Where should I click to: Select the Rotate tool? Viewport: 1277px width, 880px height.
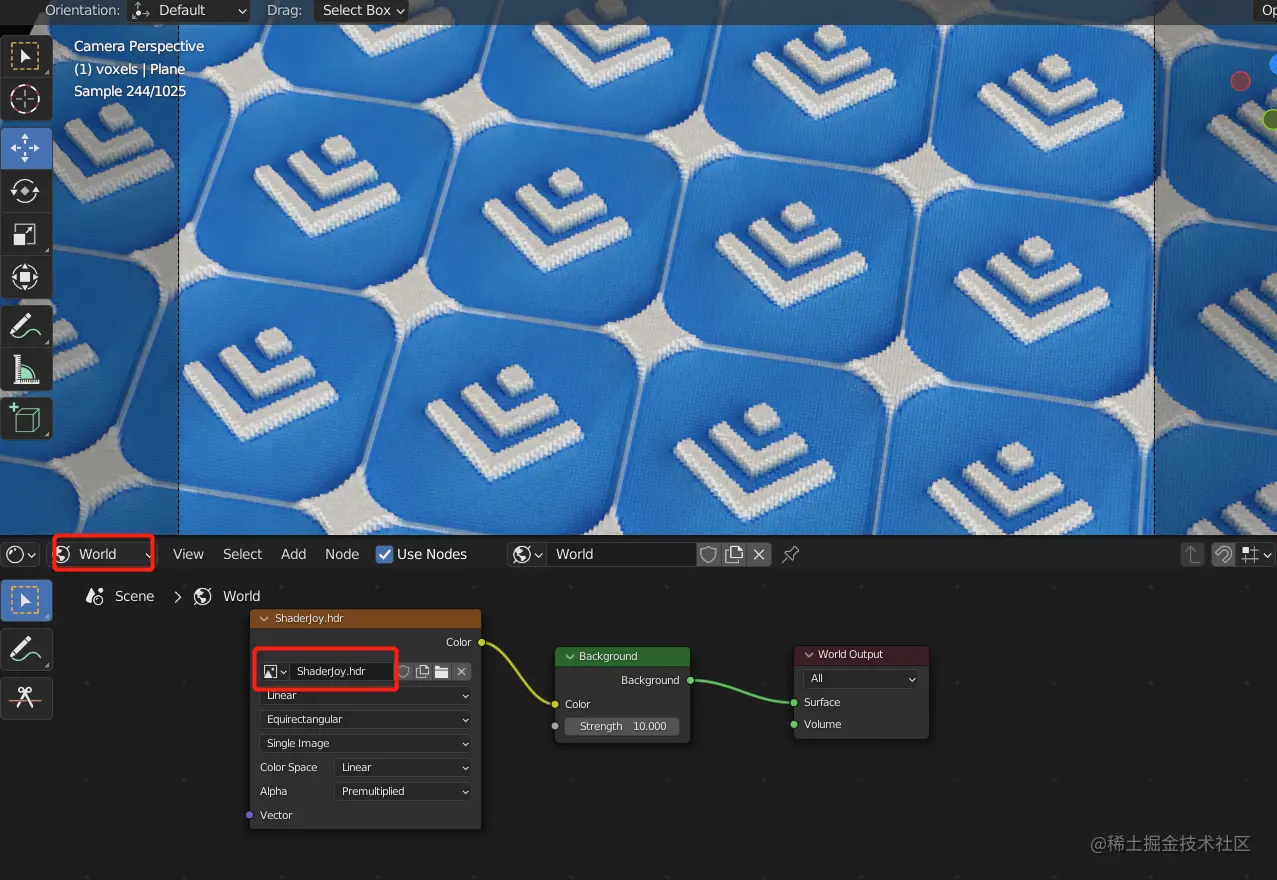click(x=25, y=191)
